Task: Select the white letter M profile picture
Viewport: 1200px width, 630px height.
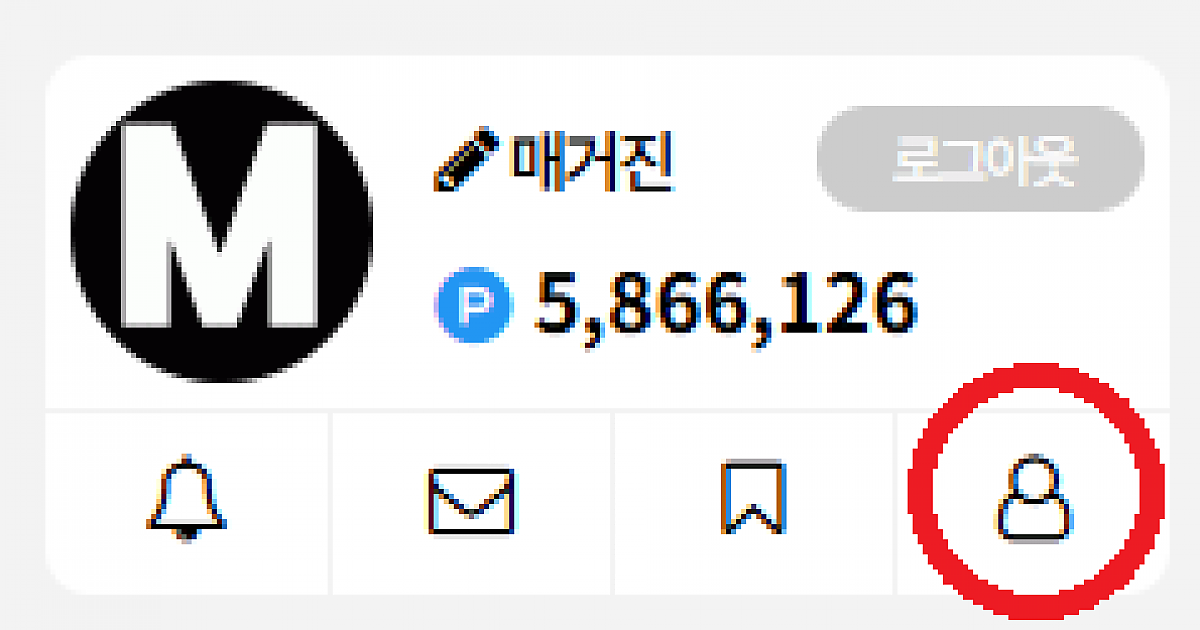Action: 222,231
